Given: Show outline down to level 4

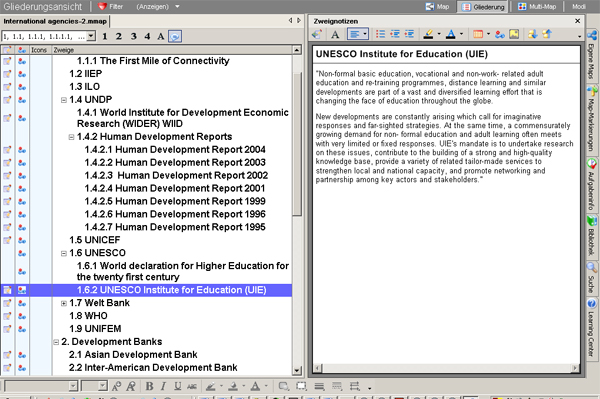Looking at the screenshot, I should (147, 36).
